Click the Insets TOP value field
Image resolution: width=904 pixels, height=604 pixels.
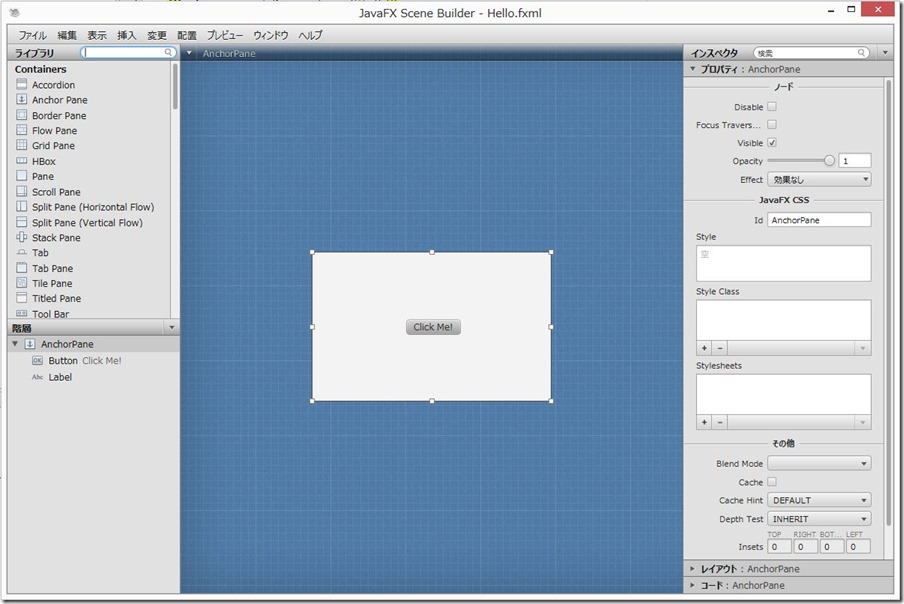[779, 546]
